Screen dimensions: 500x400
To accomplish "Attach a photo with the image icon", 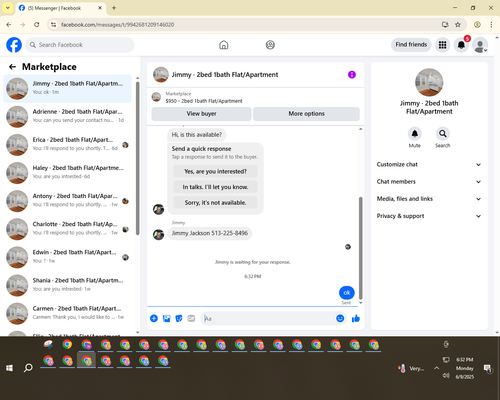I will point(166,318).
